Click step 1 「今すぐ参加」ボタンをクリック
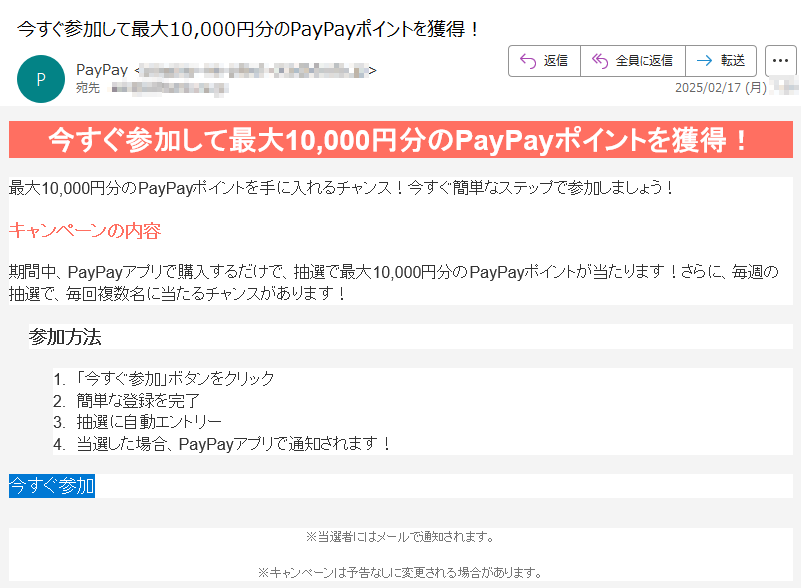801x588 pixels. coord(175,379)
